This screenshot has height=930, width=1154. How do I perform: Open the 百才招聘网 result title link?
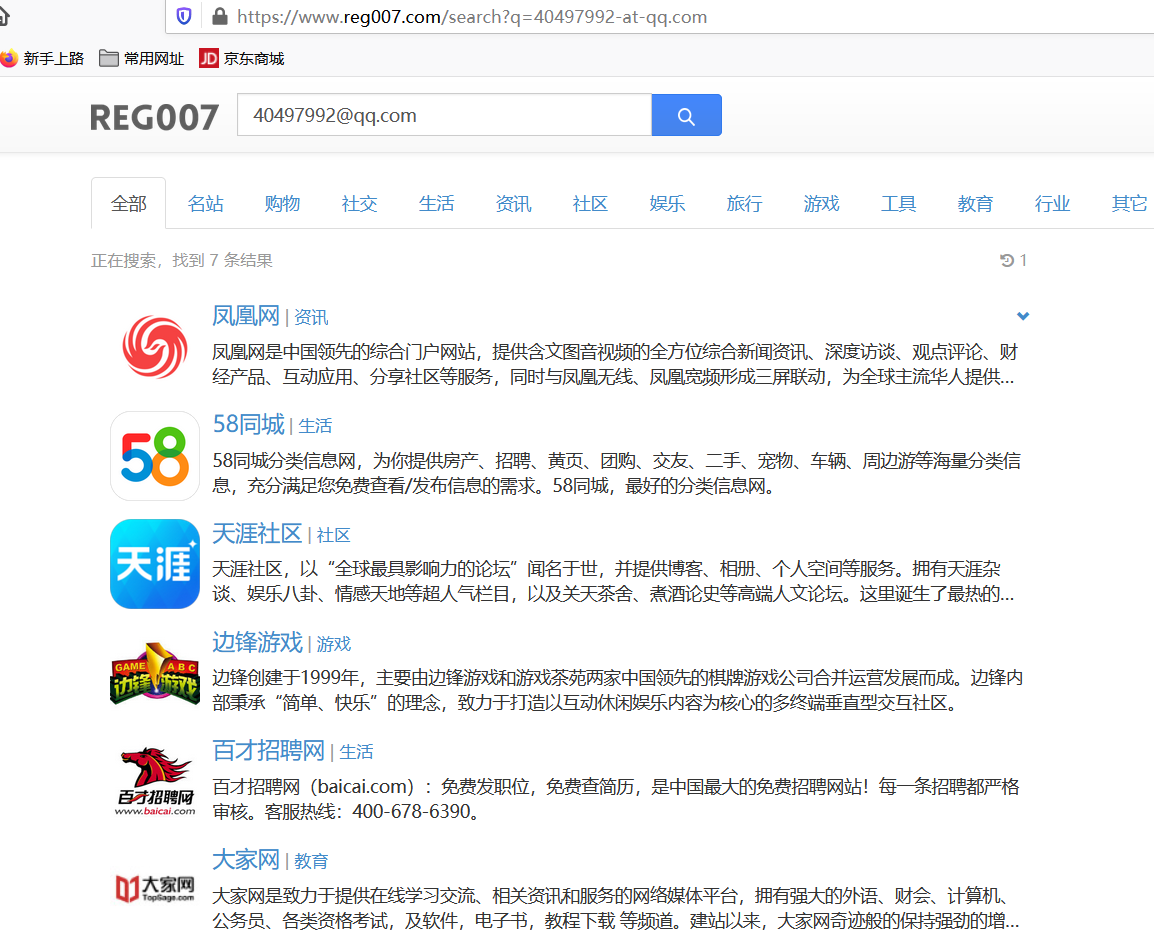point(269,750)
